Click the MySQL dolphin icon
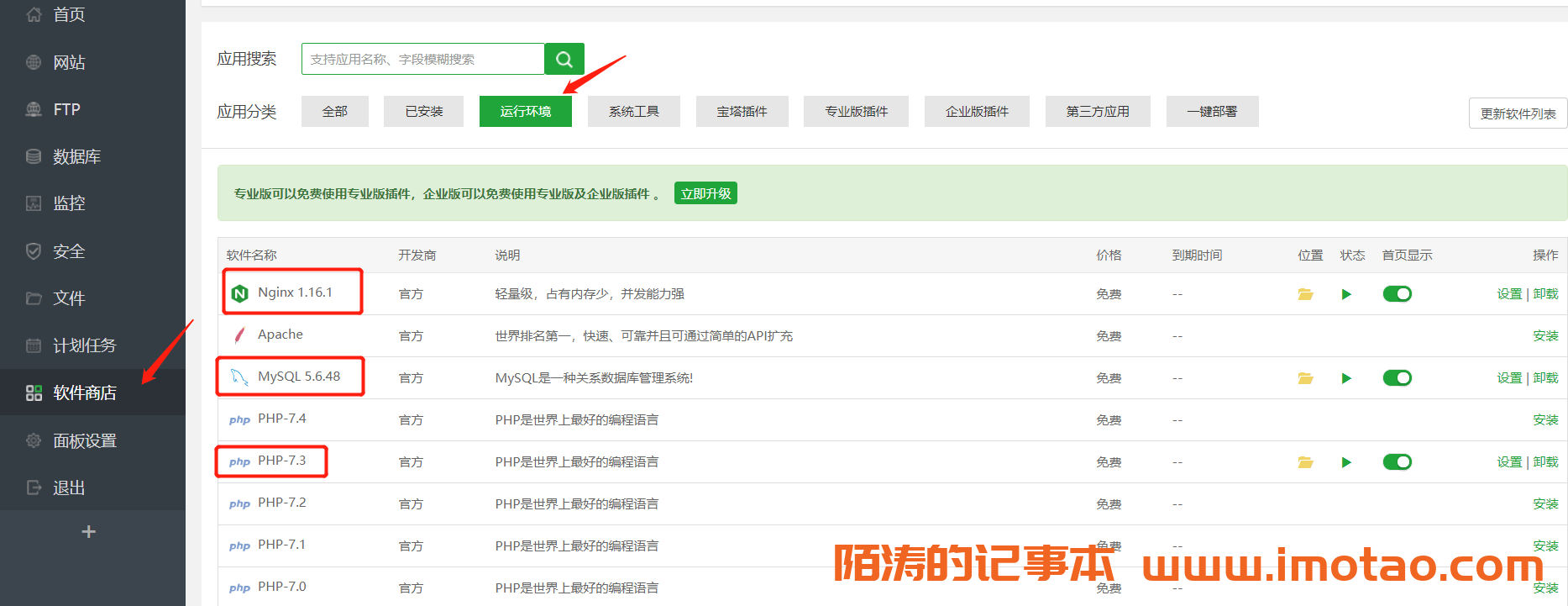Image resolution: width=1568 pixels, height=606 pixels. tap(240, 377)
